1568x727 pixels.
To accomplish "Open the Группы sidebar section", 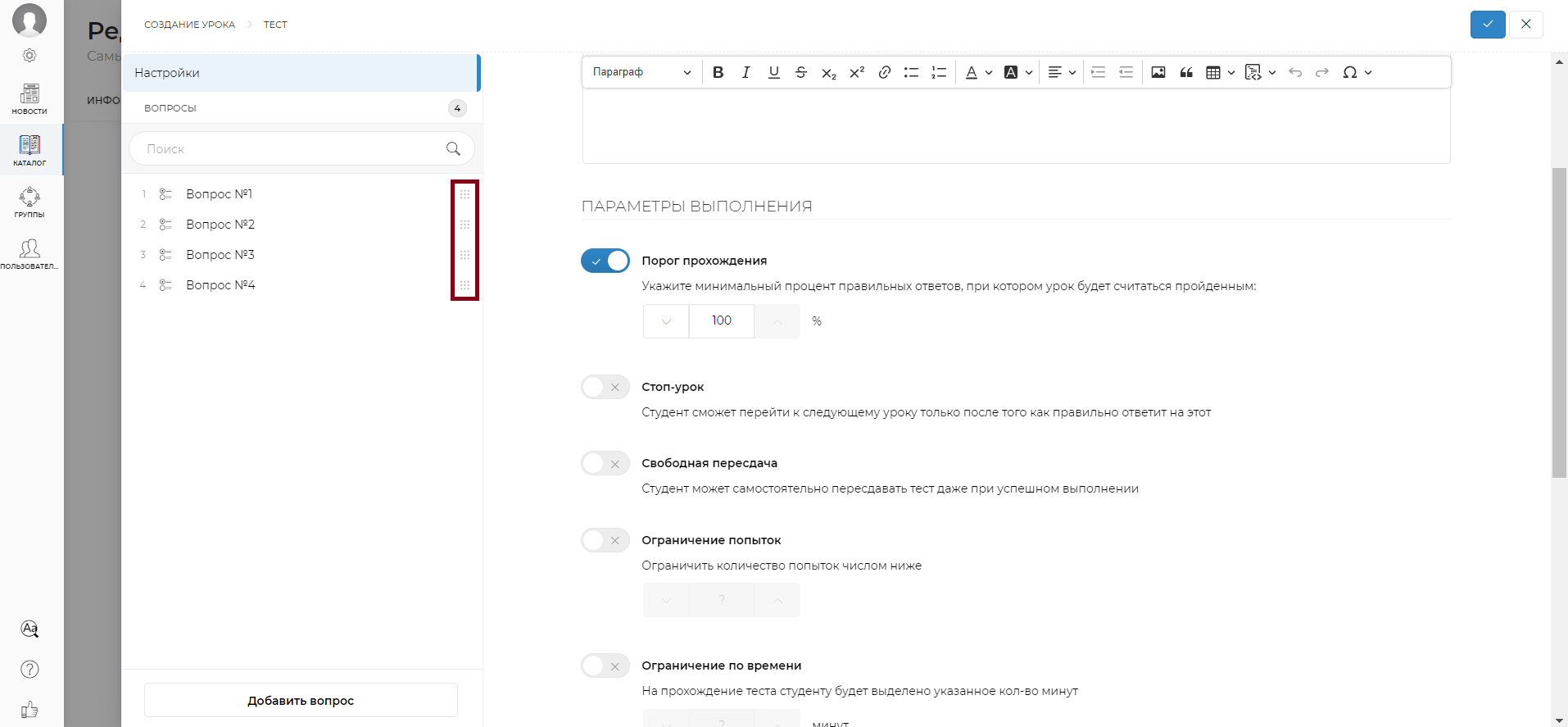I will 29,202.
